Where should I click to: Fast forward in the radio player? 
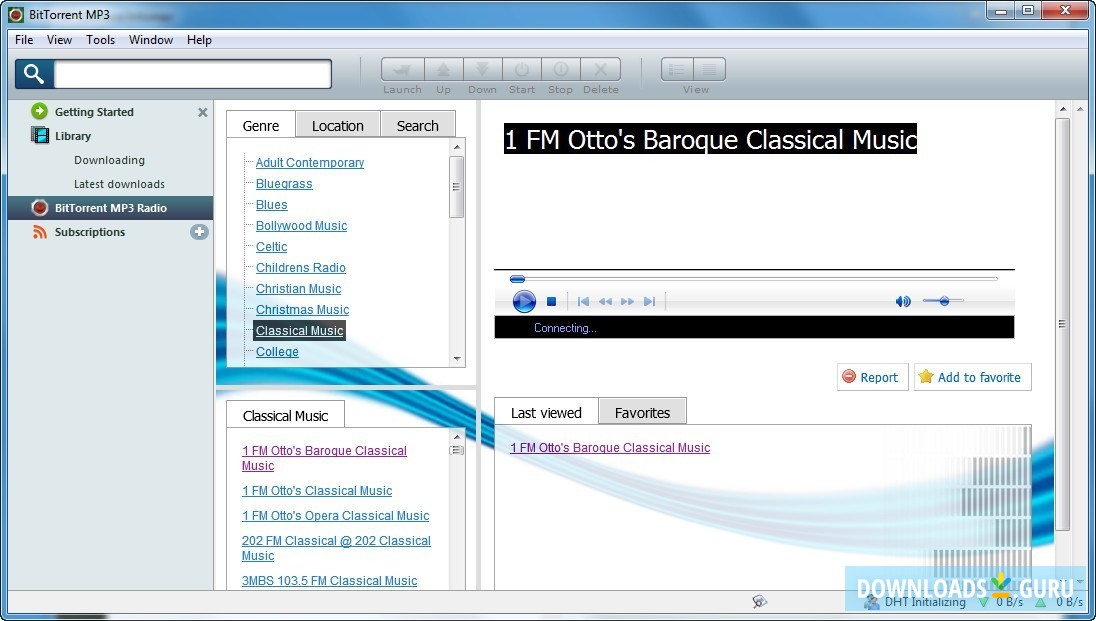pyautogui.click(x=628, y=301)
